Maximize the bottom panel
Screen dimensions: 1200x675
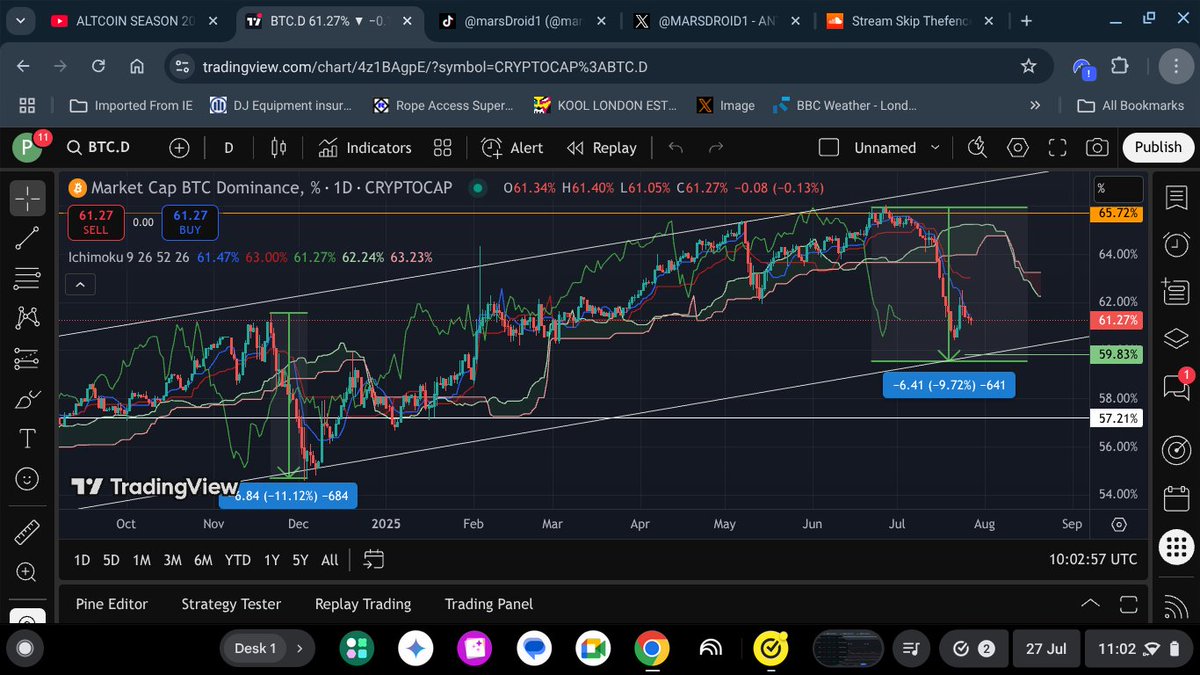point(1129,604)
